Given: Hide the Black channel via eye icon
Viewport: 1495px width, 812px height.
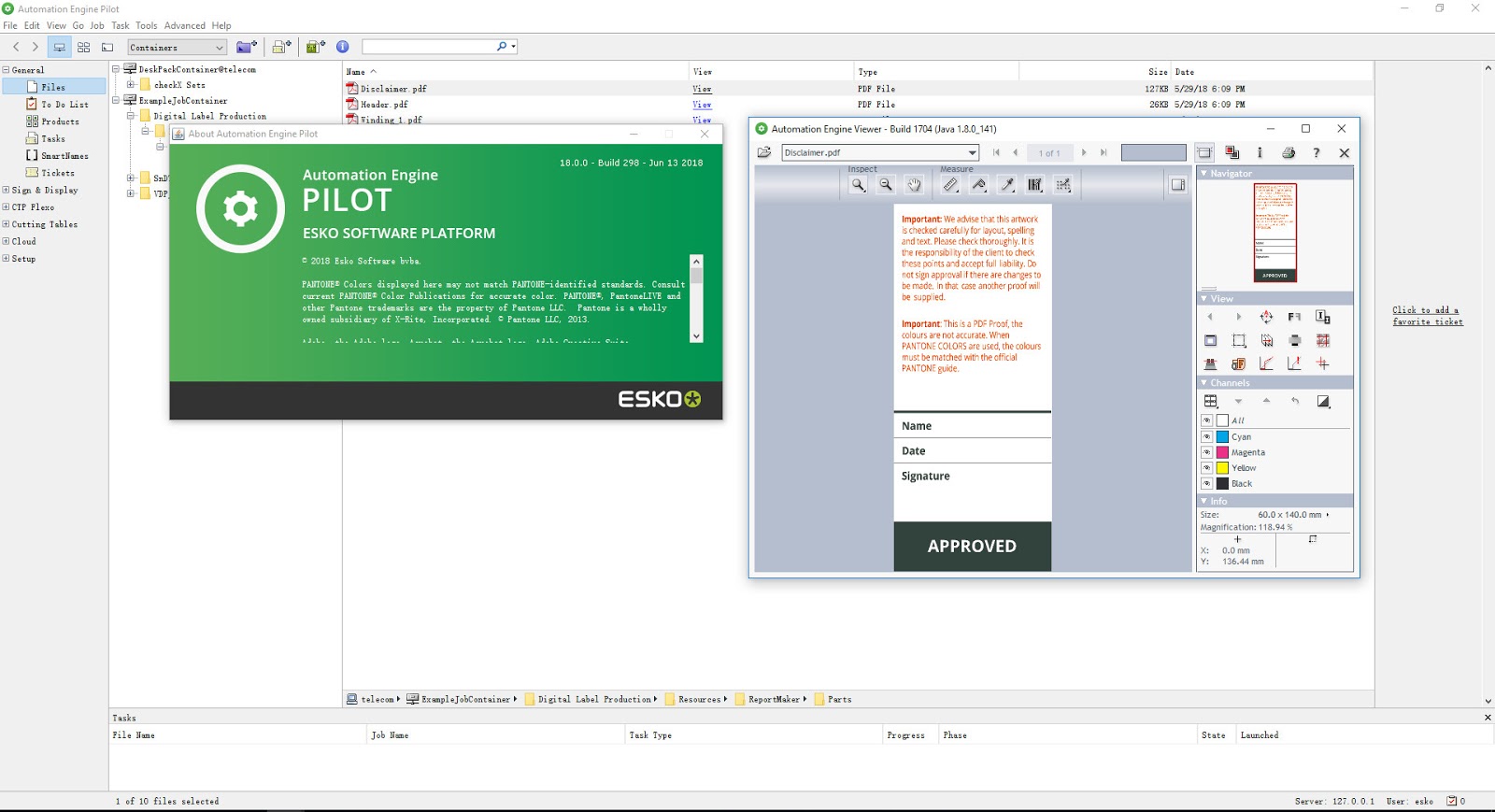Looking at the screenshot, I should (x=1206, y=484).
